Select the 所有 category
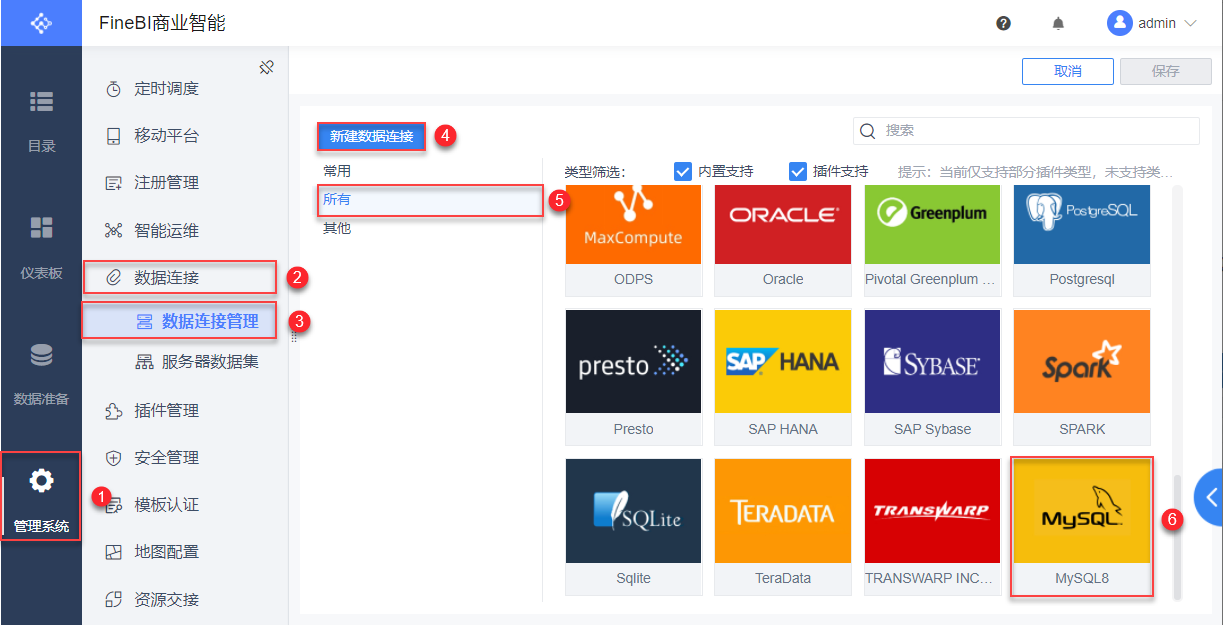Image resolution: width=1223 pixels, height=625 pixels. pos(430,200)
